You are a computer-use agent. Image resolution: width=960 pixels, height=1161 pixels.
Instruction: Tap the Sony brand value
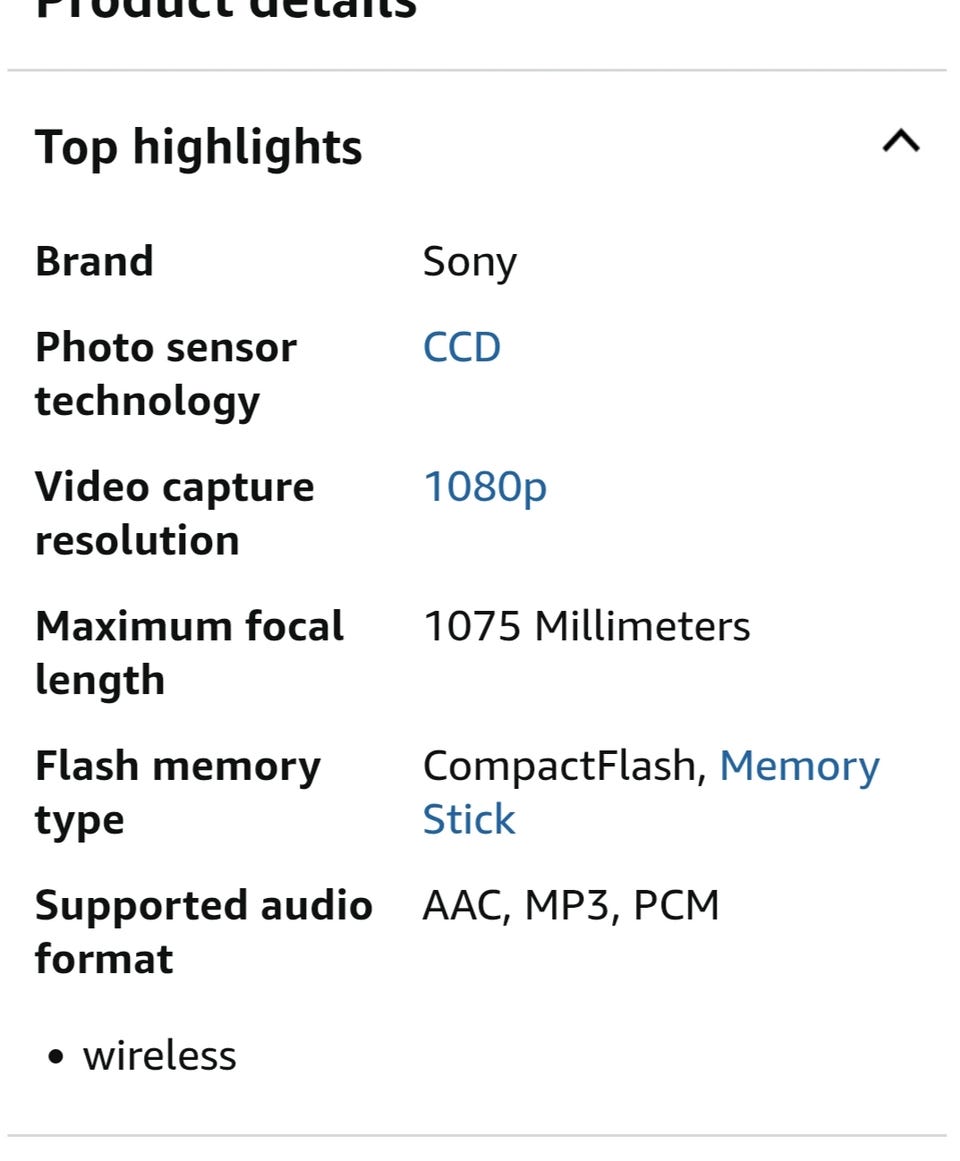click(469, 262)
